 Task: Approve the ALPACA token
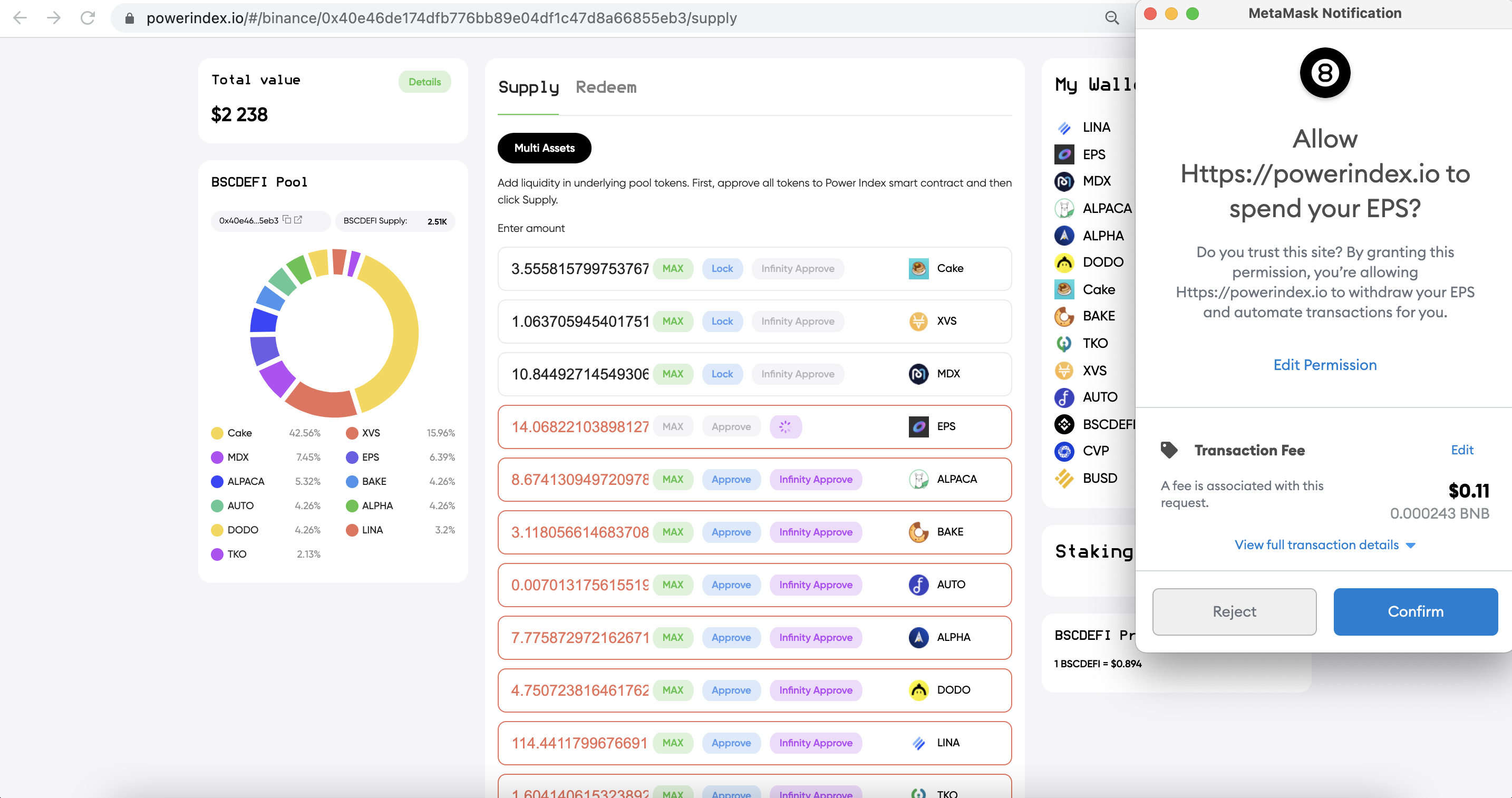point(731,480)
